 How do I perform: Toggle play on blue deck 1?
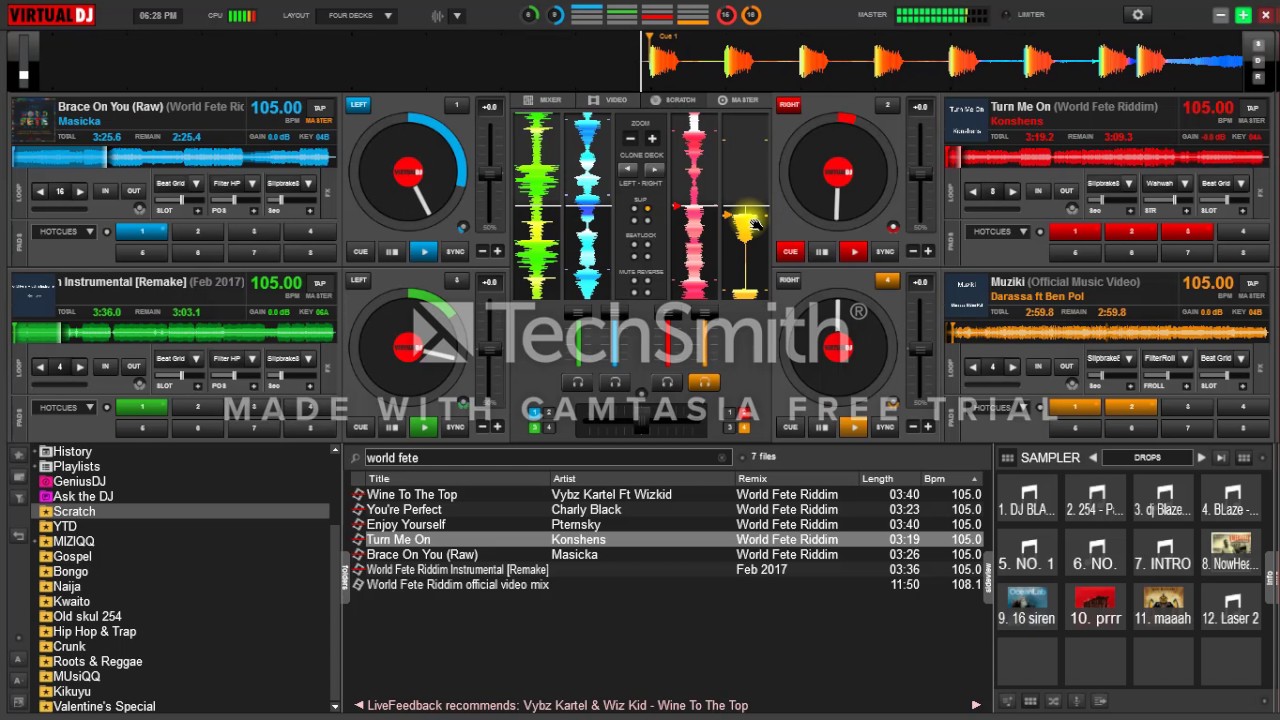click(x=424, y=252)
